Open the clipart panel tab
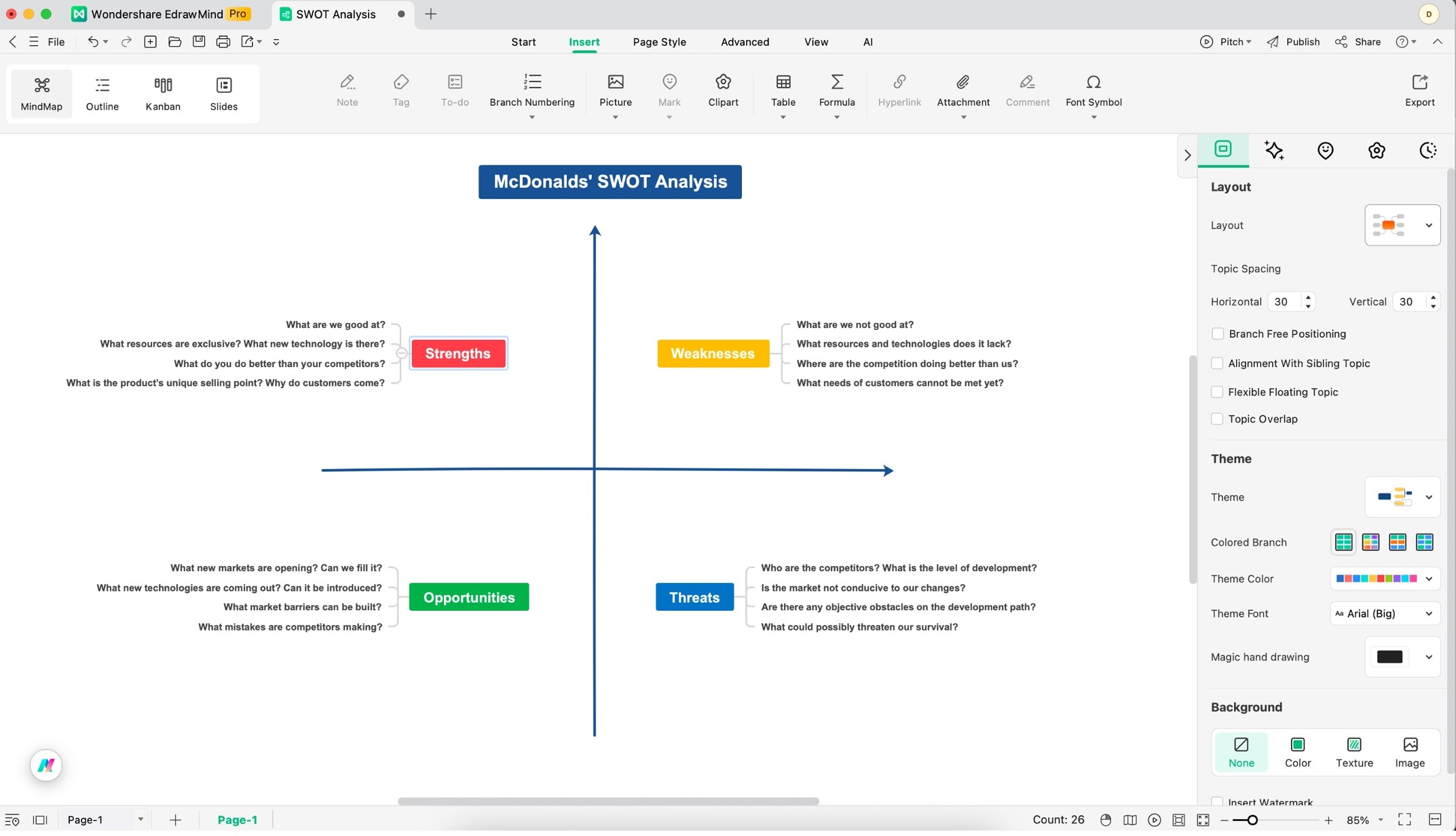Screen dimensions: 1456x836 click(1377, 150)
